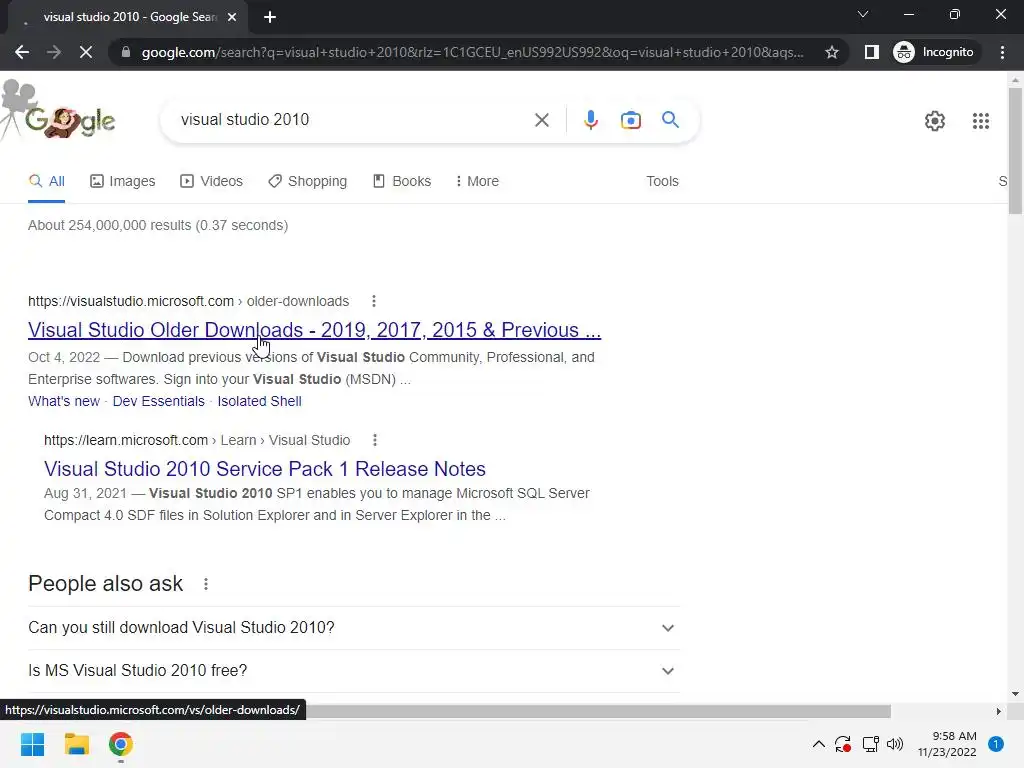Open the Dev Essentials sitelink

pyautogui.click(x=159, y=401)
